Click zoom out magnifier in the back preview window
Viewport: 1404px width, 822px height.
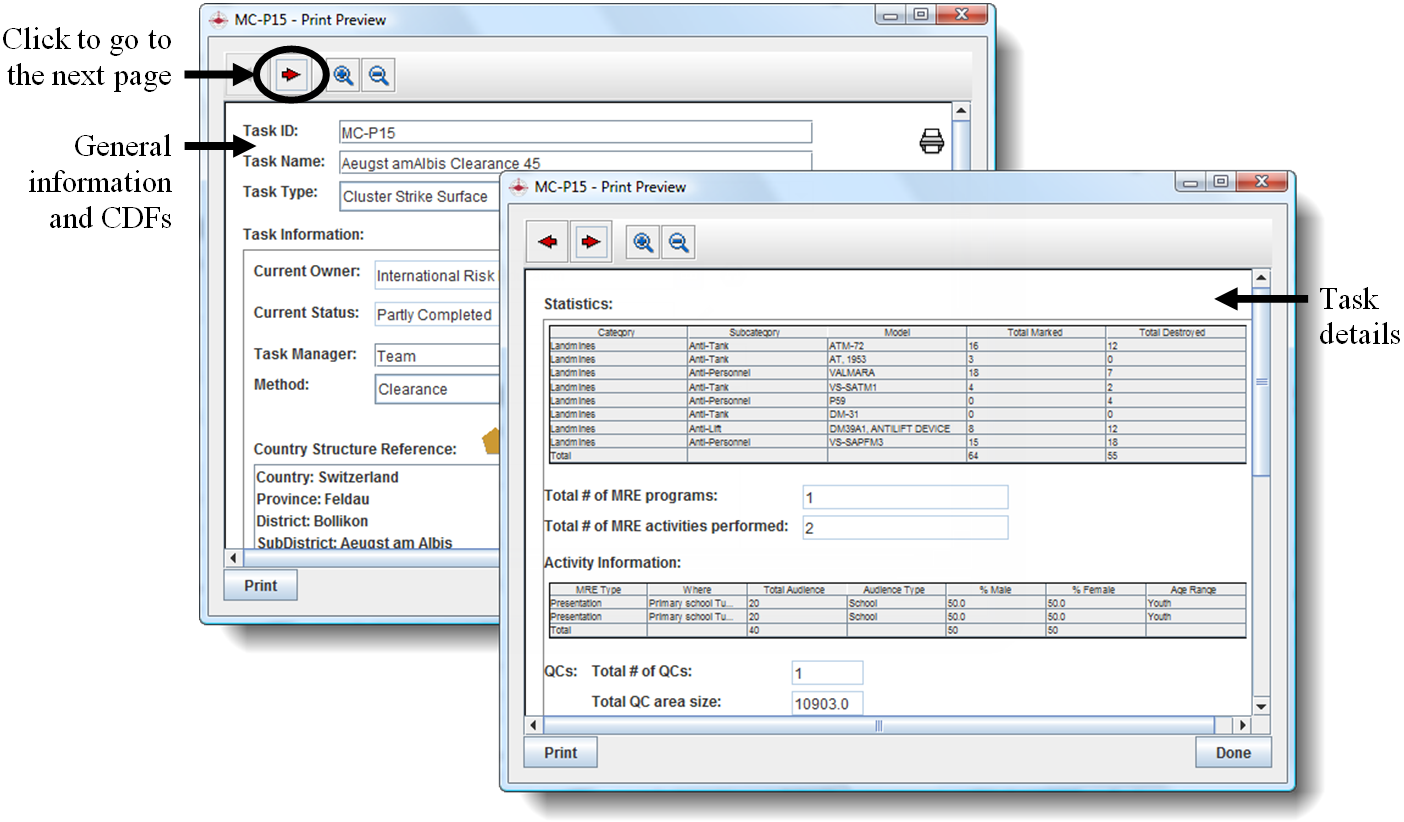(x=377, y=75)
